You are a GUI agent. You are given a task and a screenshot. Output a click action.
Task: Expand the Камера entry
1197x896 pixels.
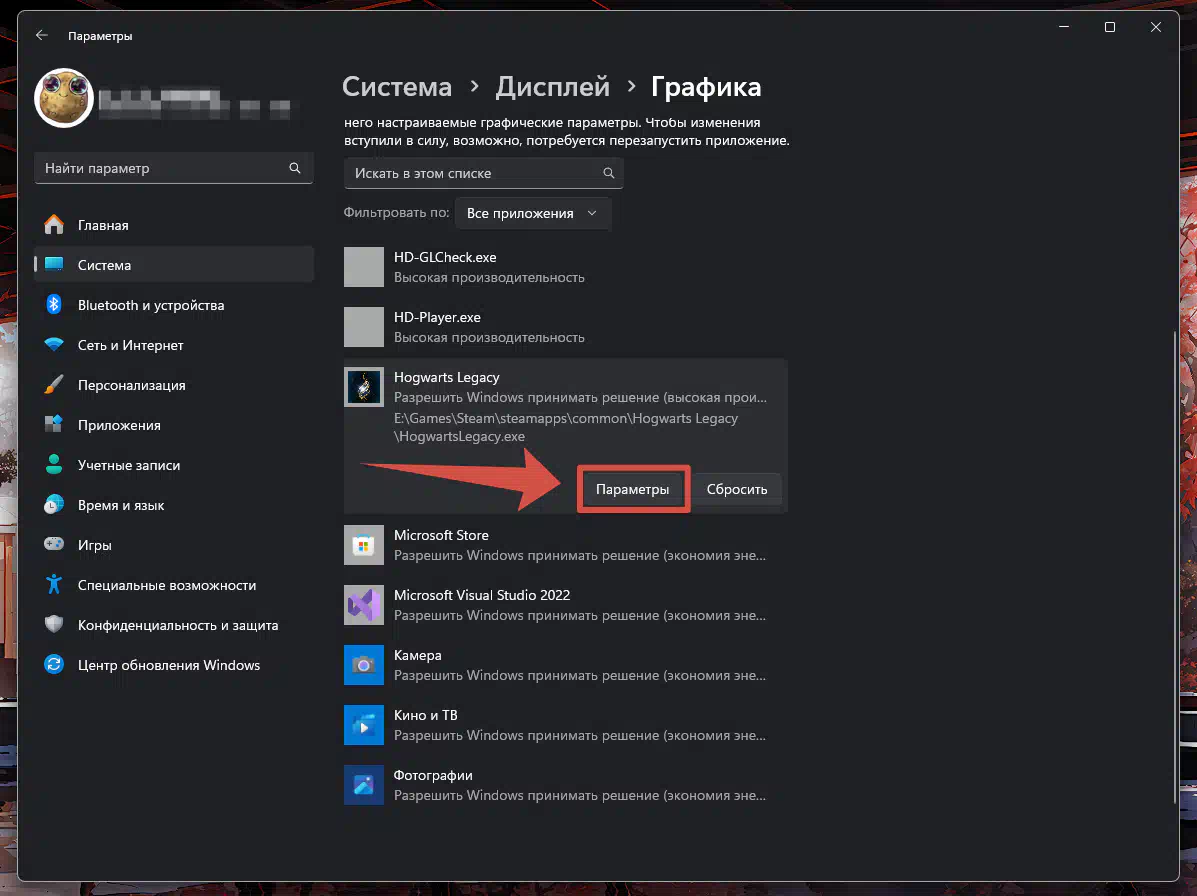[565, 665]
